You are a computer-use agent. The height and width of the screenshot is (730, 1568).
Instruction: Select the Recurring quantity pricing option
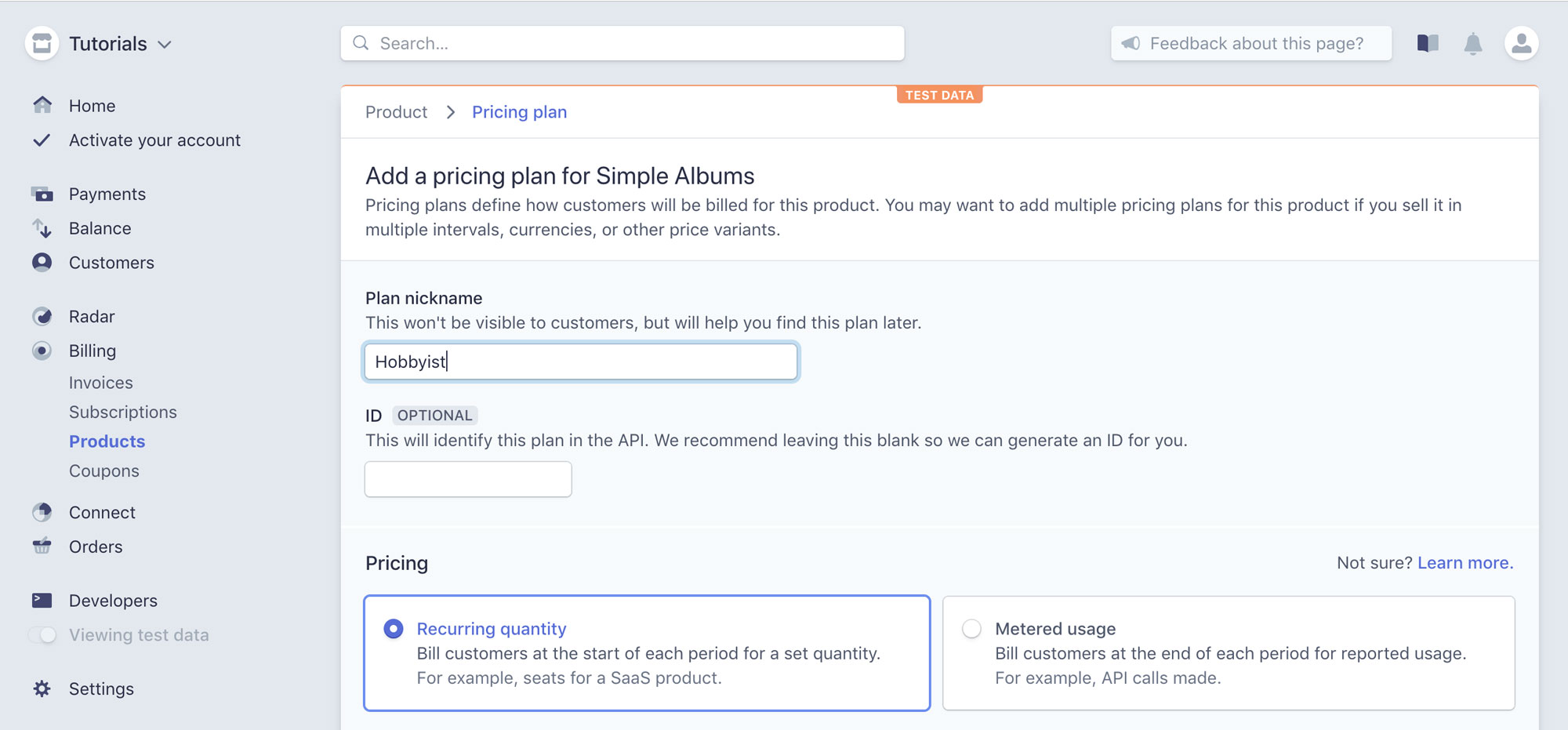(394, 628)
